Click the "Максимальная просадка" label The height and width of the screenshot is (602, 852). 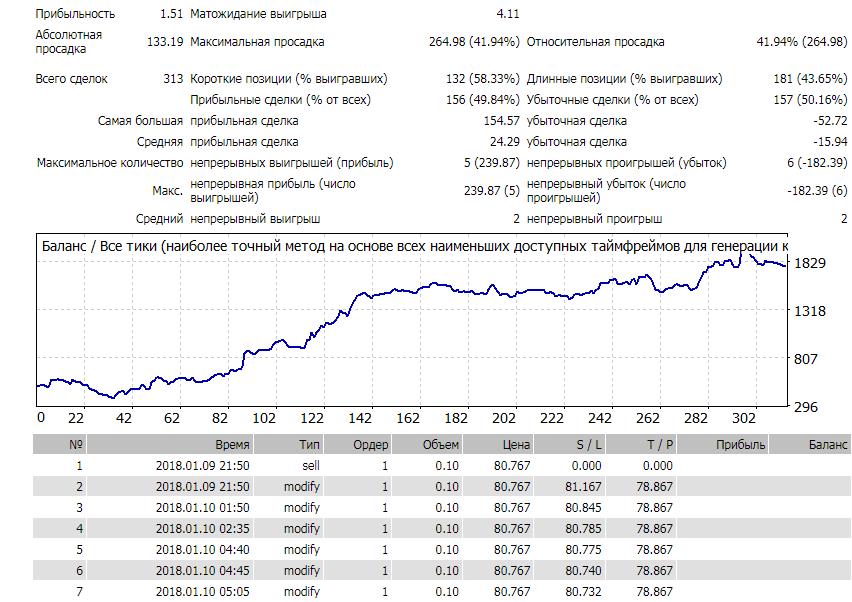pyautogui.click(x=257, y=42)
